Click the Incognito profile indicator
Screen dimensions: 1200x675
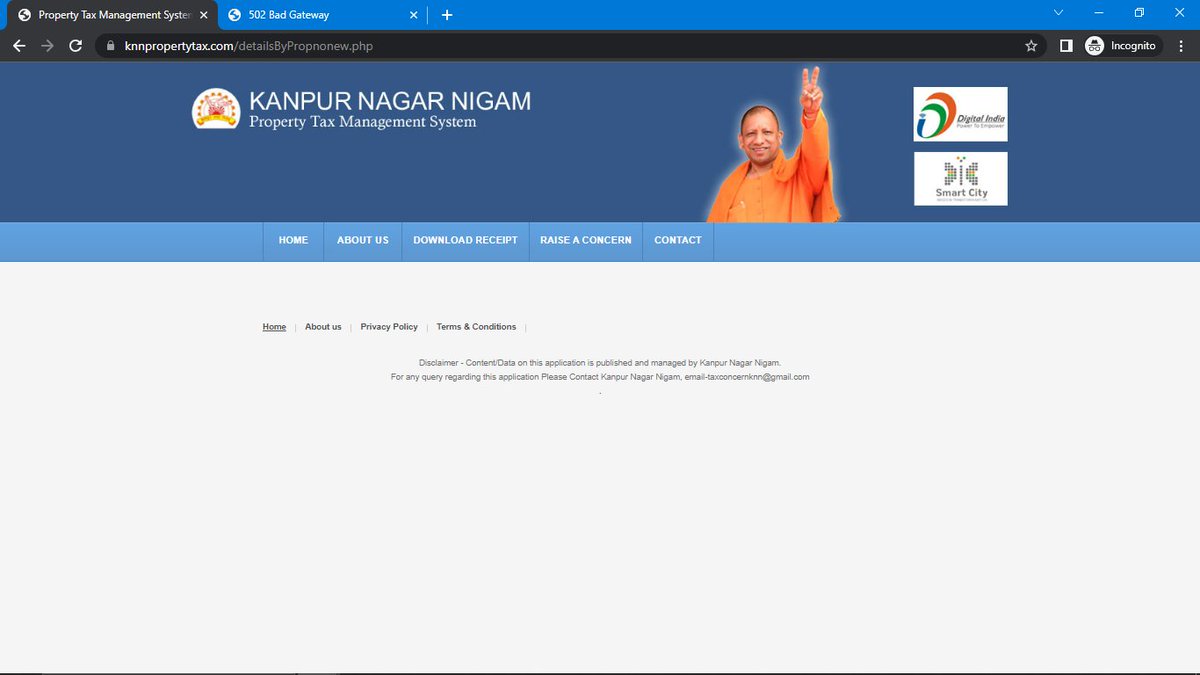point(1123,46)
